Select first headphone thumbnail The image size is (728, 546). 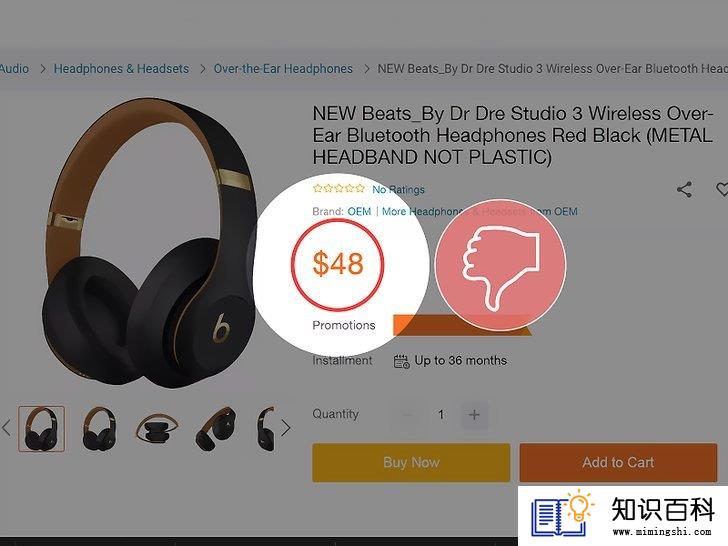[41, 429]
